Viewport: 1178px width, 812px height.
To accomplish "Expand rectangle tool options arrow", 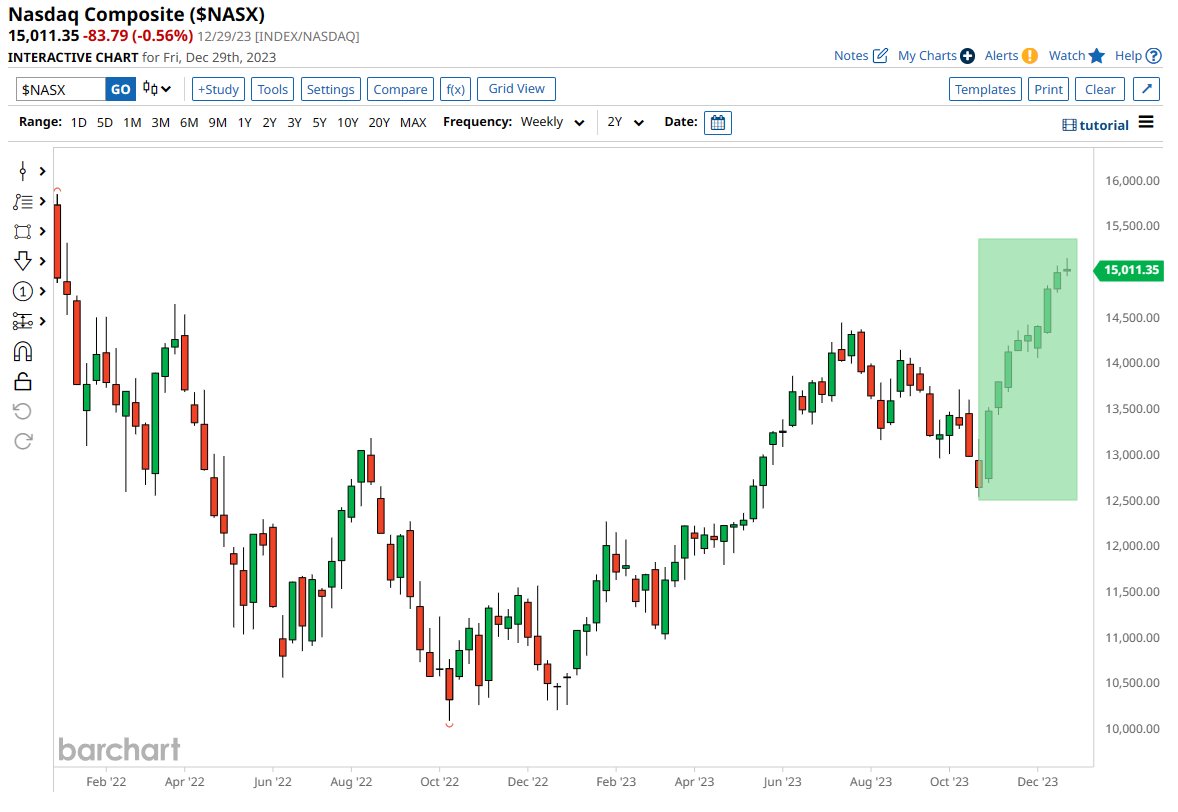I will (x=43, y=231).
